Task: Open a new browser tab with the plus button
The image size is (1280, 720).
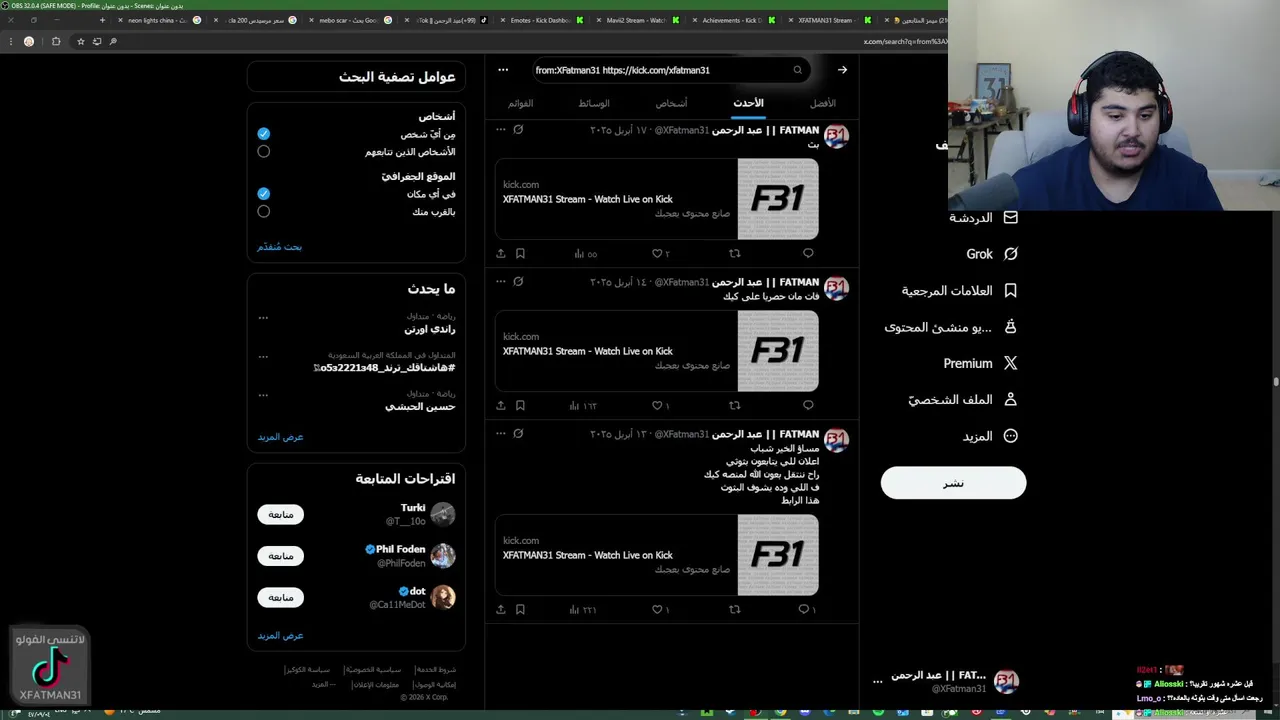Action: point(102,20)
